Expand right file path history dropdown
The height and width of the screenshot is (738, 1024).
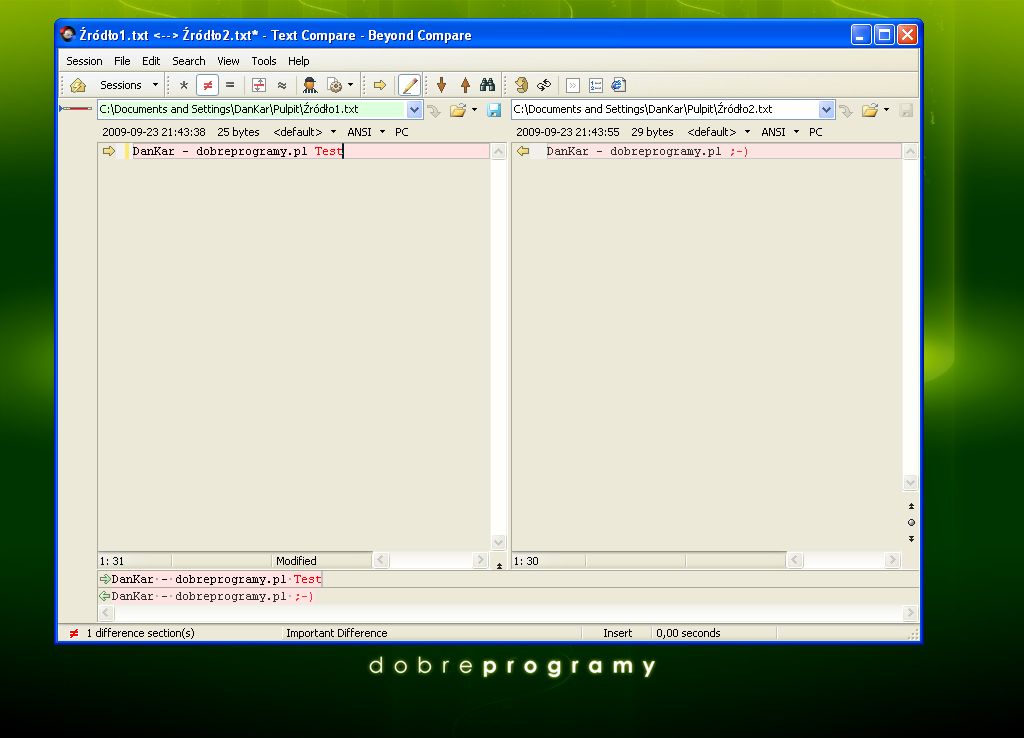pos(826,110)
